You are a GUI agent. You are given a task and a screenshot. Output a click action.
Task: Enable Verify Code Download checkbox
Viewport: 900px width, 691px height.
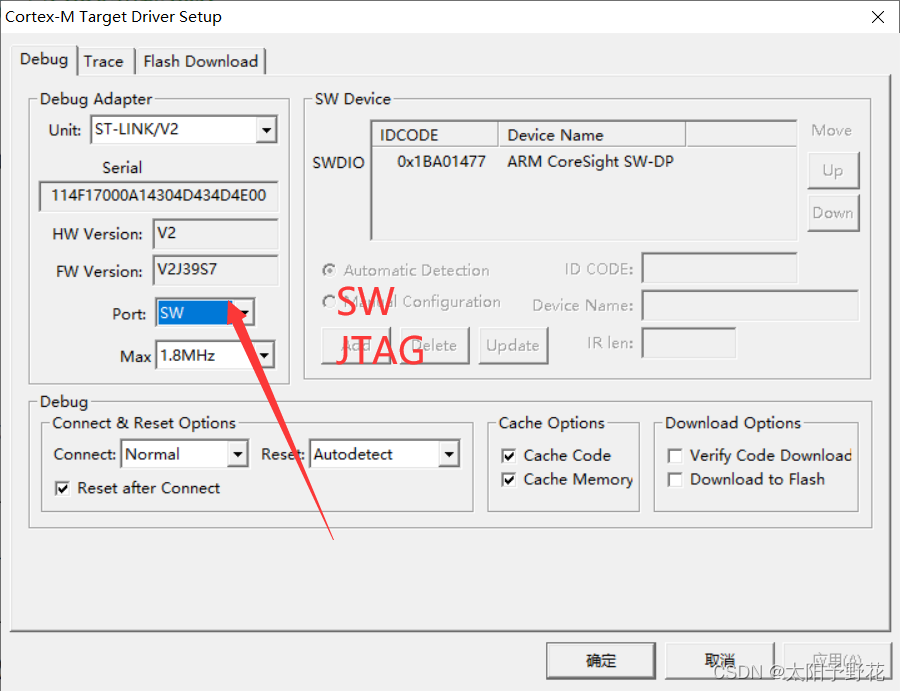675,456
